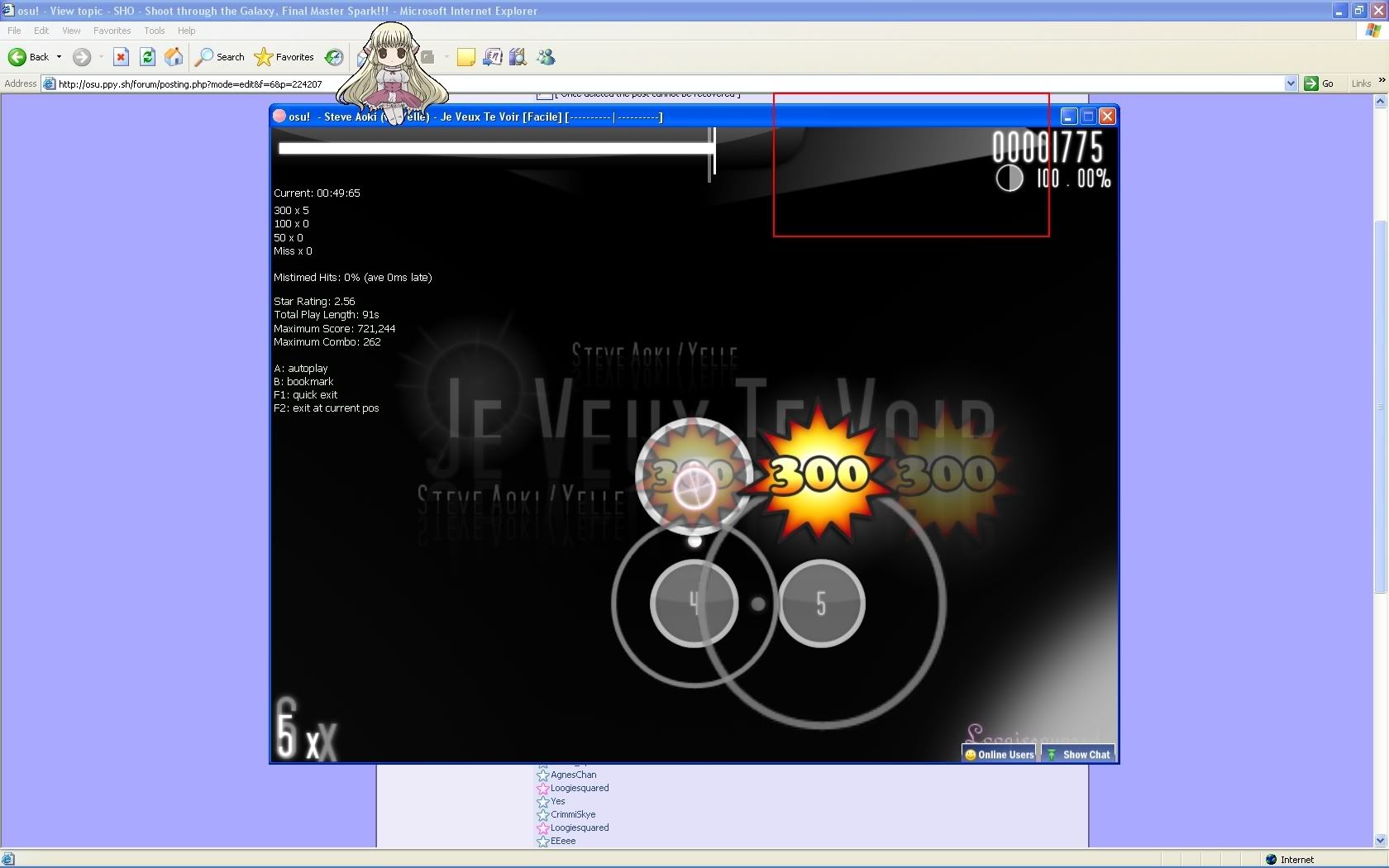Open the Forward button history dropdown arrow
Image resolution: width=1389 pixels, height=868 pixels.
coord(101,57)
